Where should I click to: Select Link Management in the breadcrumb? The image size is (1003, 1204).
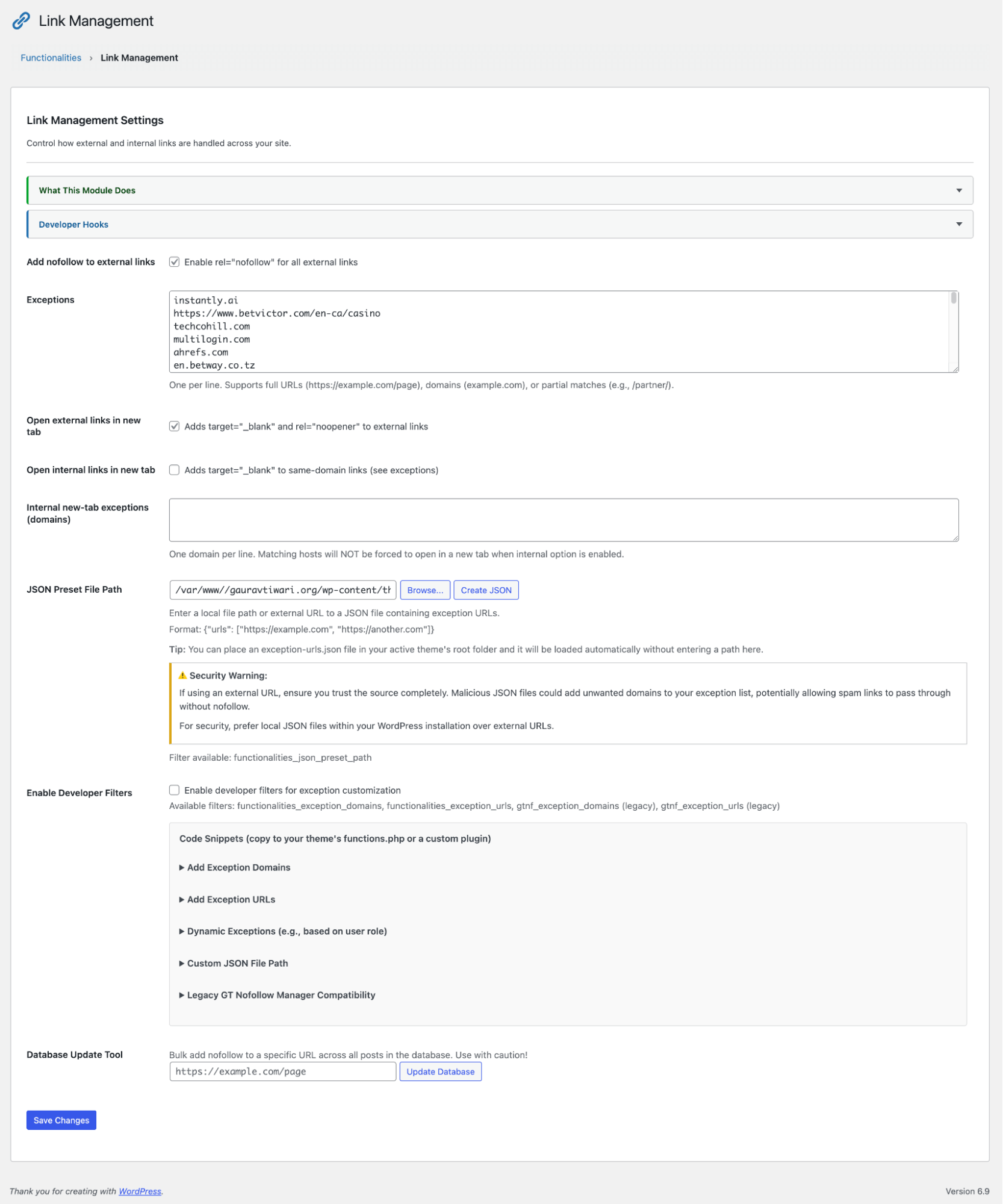[x=138, y=57]
